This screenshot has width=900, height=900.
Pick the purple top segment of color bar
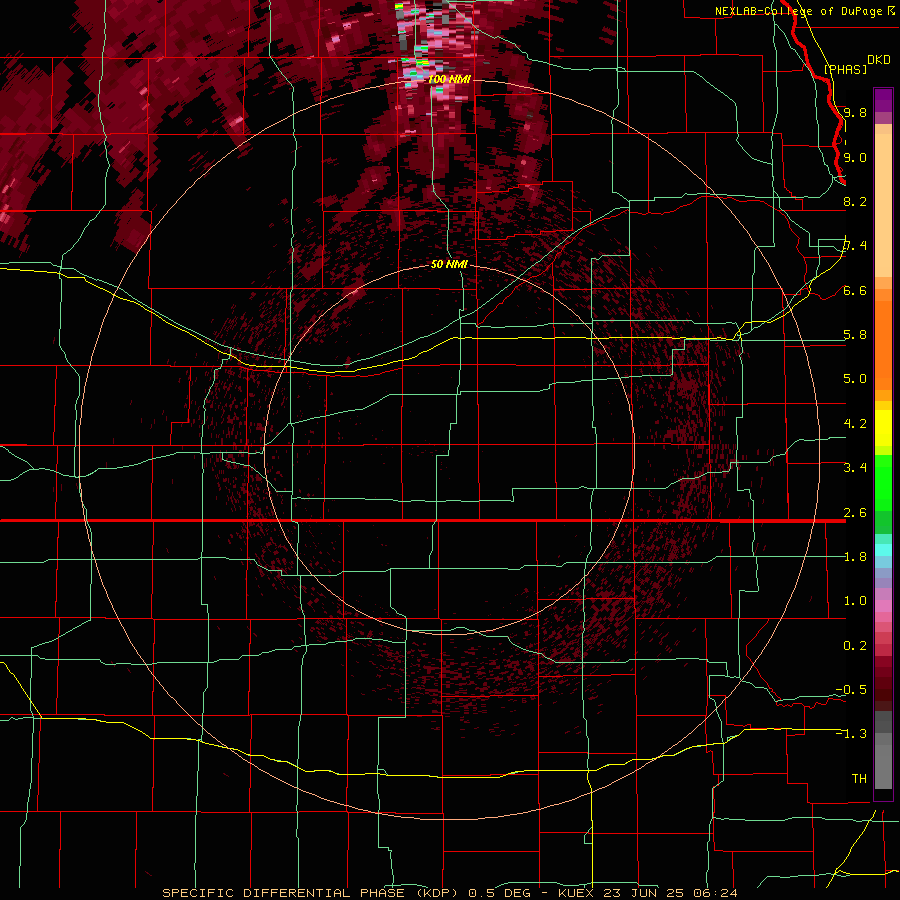click(883, 100)
